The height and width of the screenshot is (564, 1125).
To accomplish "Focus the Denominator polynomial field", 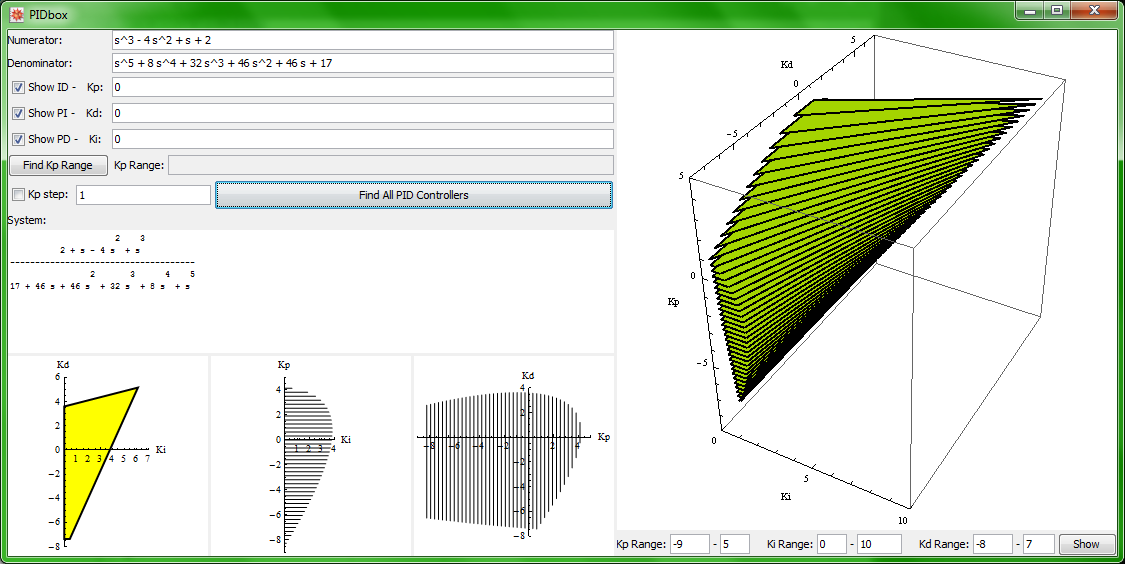I will pyautogui.click(x=362, y=63).
